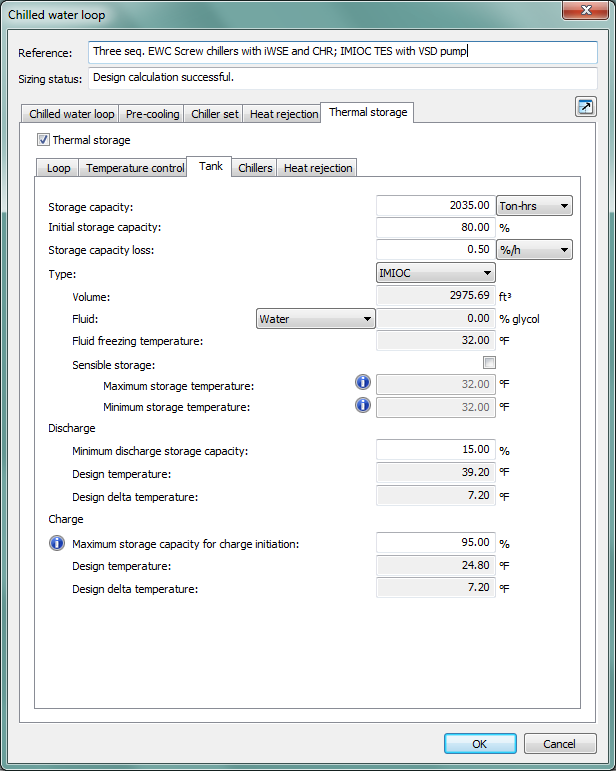Open the Ton-hrs units dropdown
Viewport: 616px width, 771px height.
click(x=534, y=206)
